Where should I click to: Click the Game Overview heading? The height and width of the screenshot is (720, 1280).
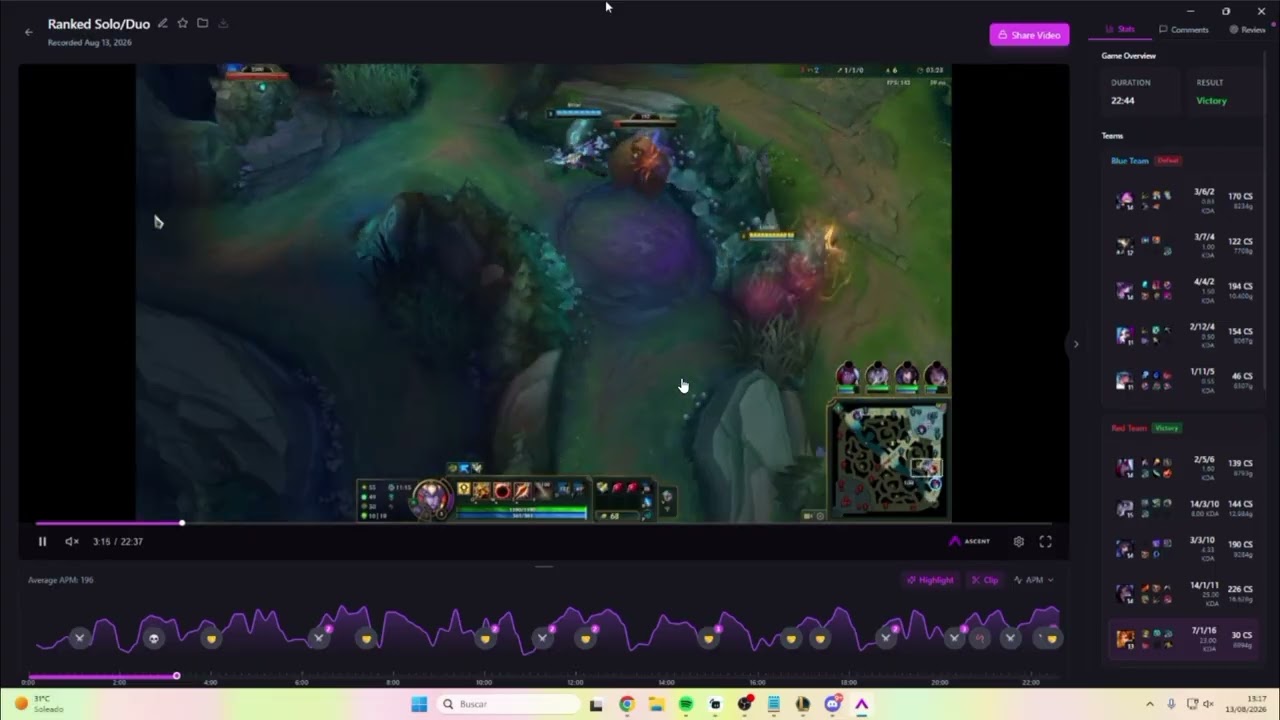(x=1128, y=56)
